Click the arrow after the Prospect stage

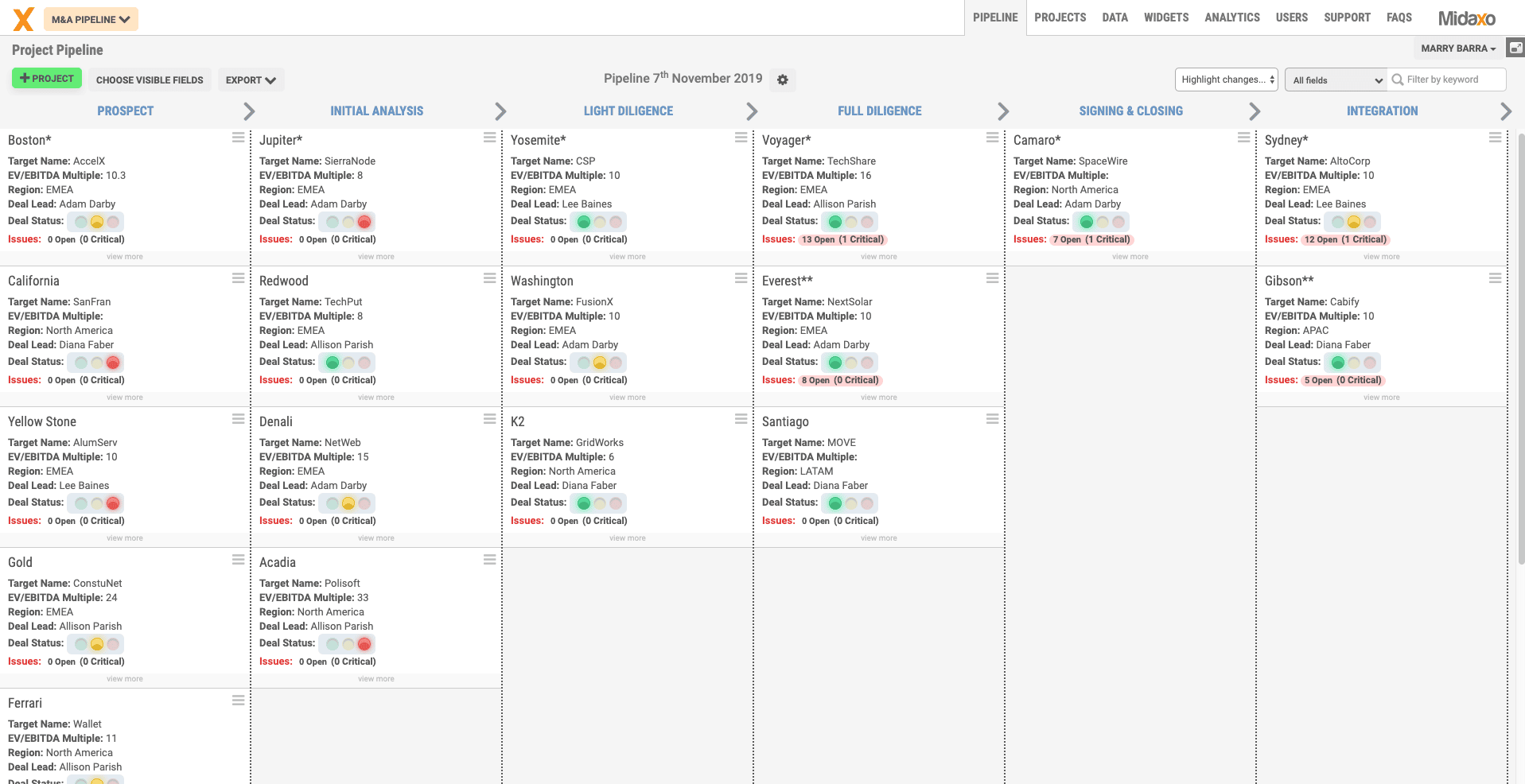249,111
